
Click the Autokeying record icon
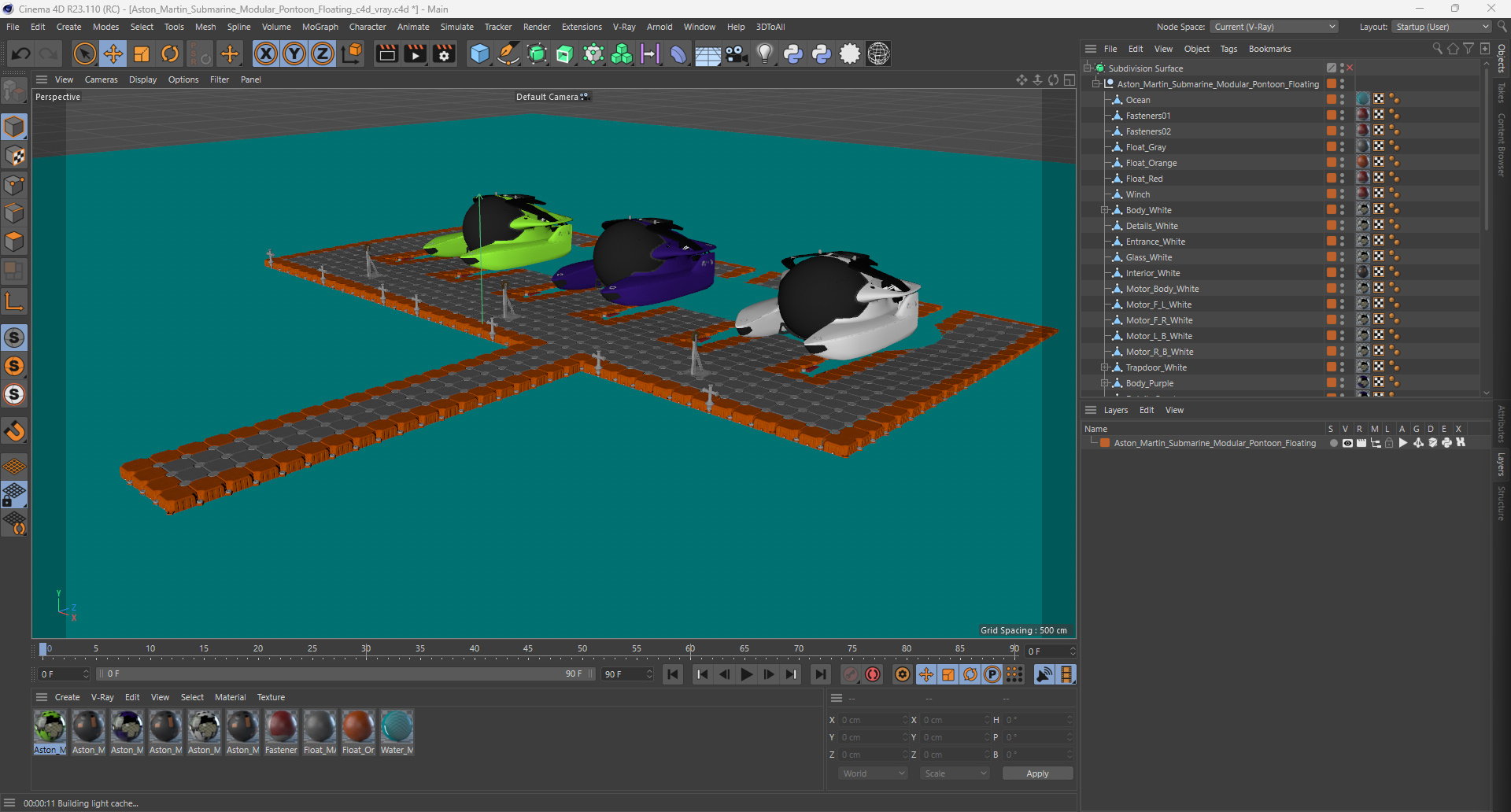pyautogui.click(x=873, y=674)
